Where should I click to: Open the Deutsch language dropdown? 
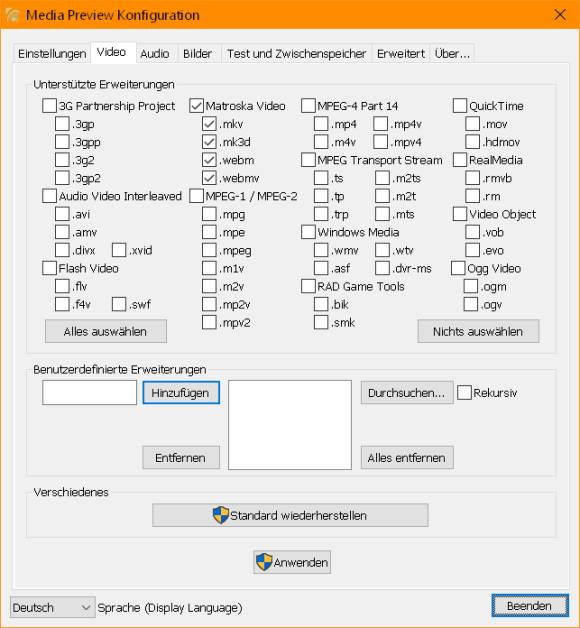coord(52,607)
